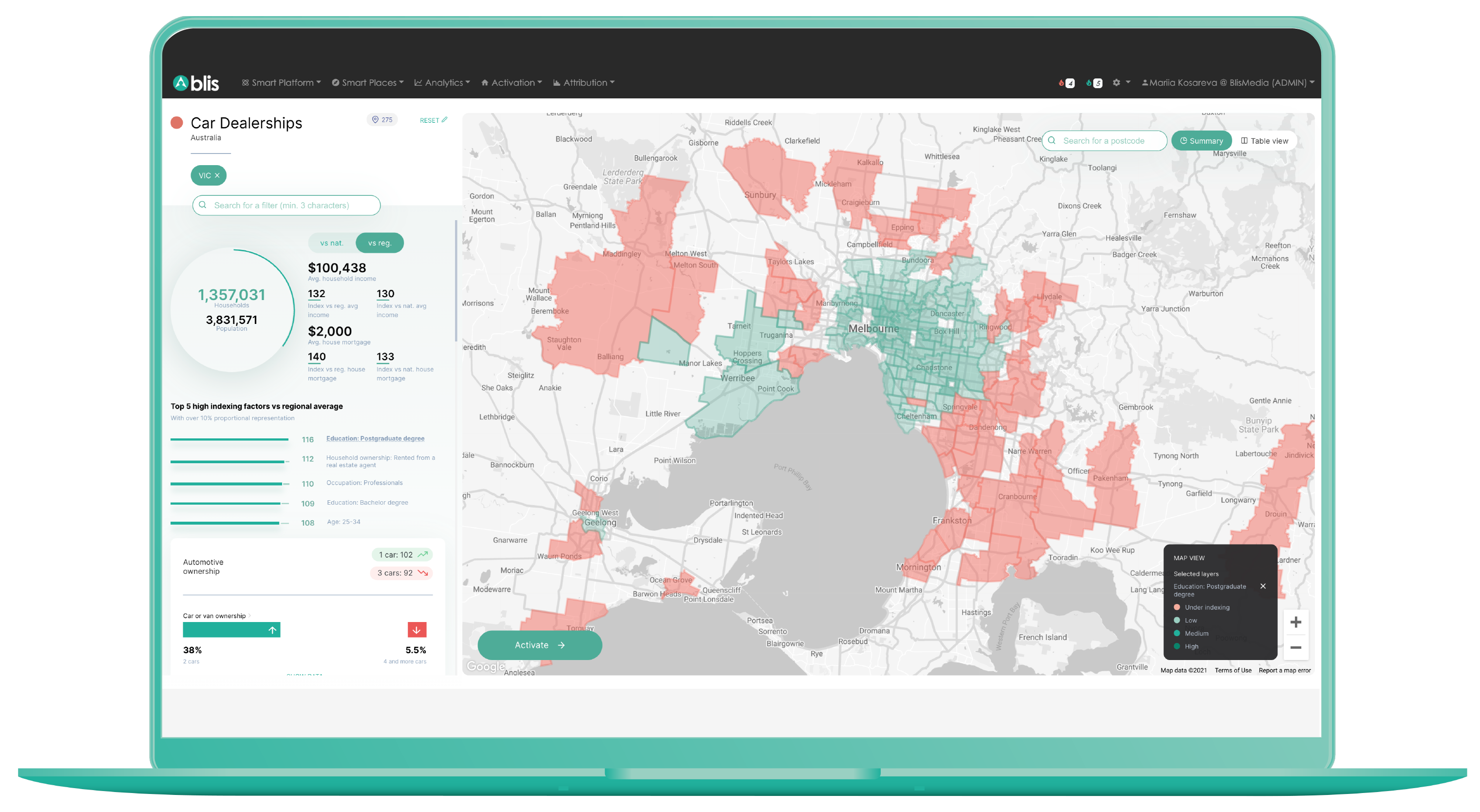Click the Under indexing legend swatch
Screen dimensions: 1480x812
click(x=1176, y=607)
